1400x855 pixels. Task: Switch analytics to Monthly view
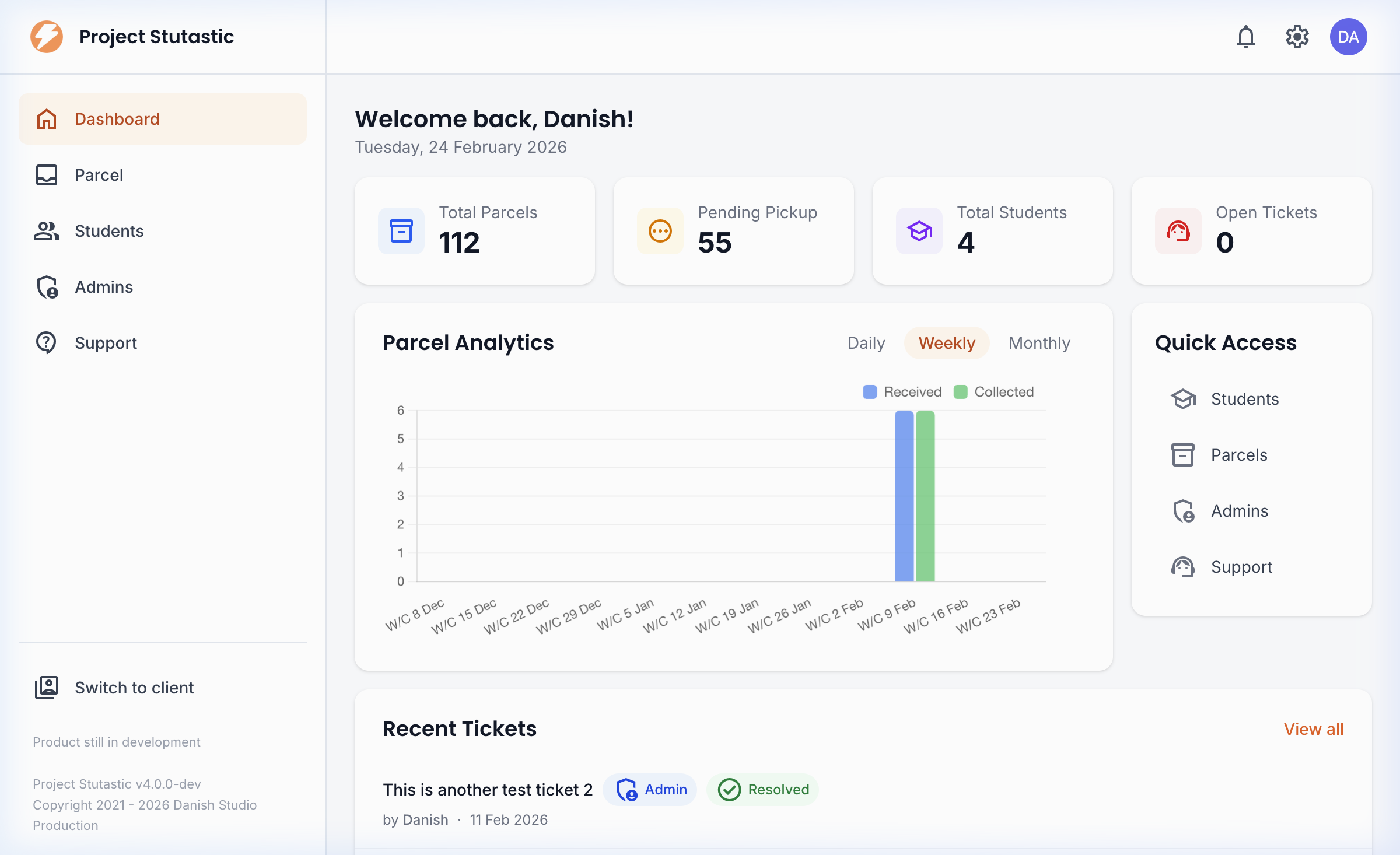[1039, 343]
